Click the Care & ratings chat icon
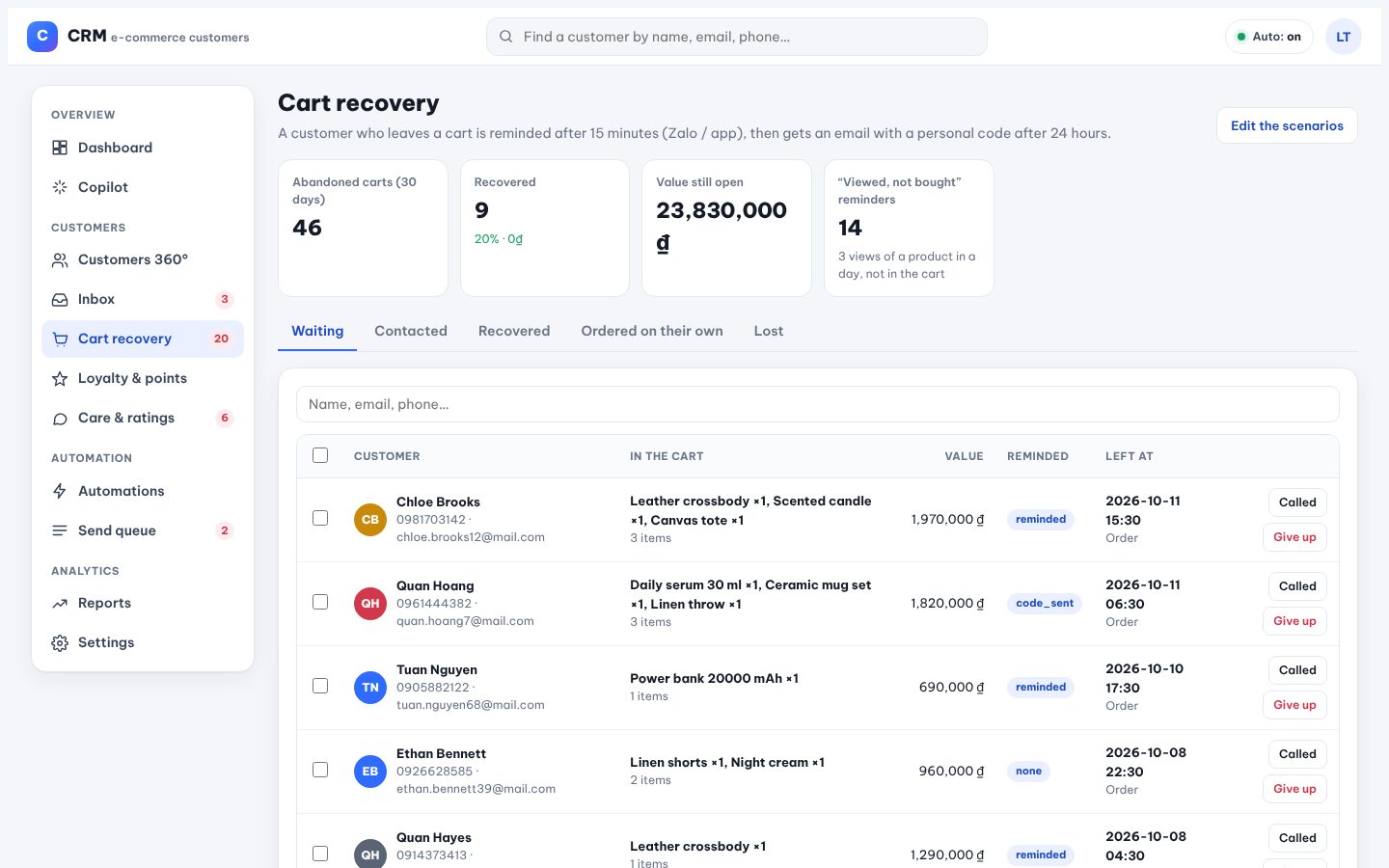 60,418
